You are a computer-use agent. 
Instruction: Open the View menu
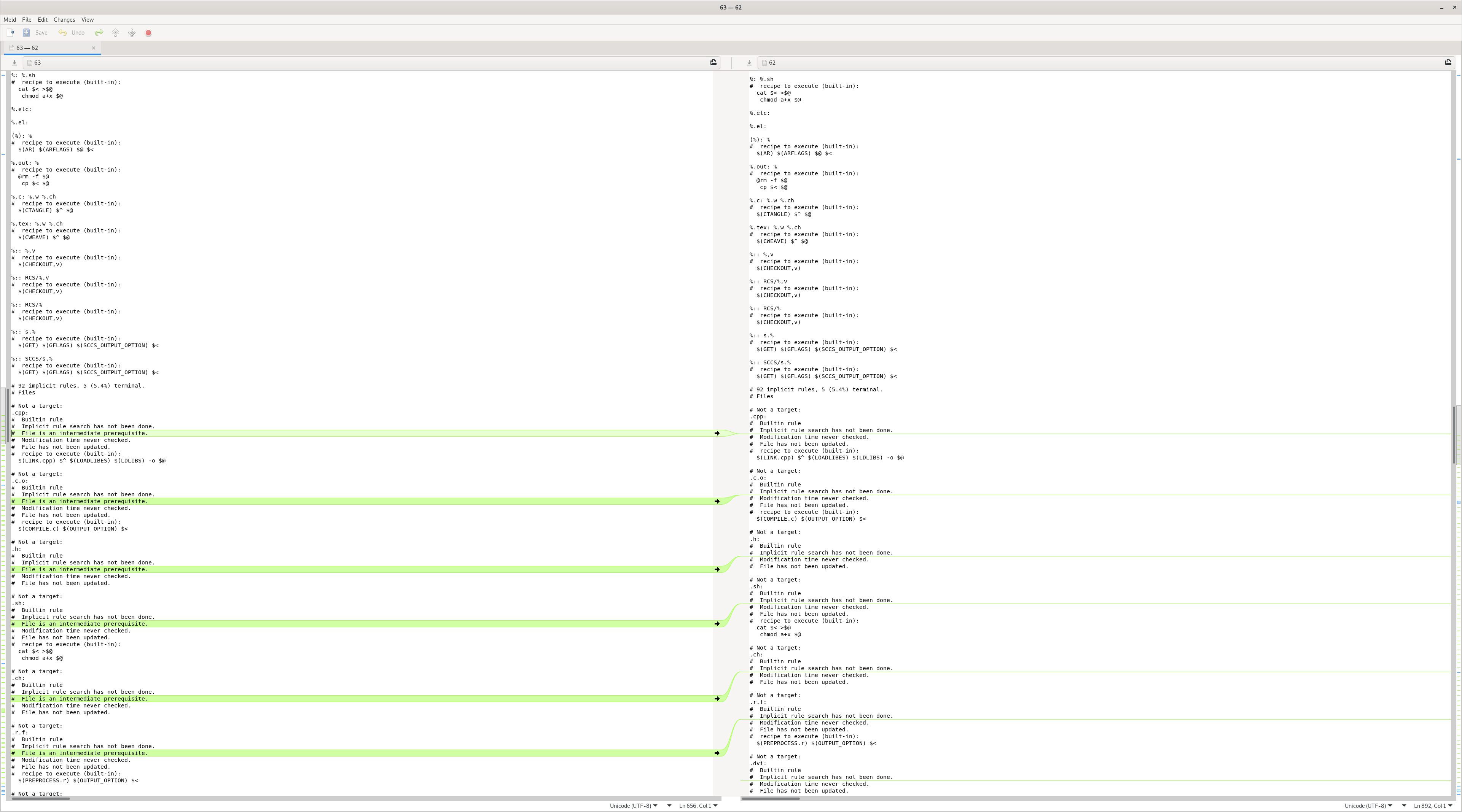click(x=88, y=20)
